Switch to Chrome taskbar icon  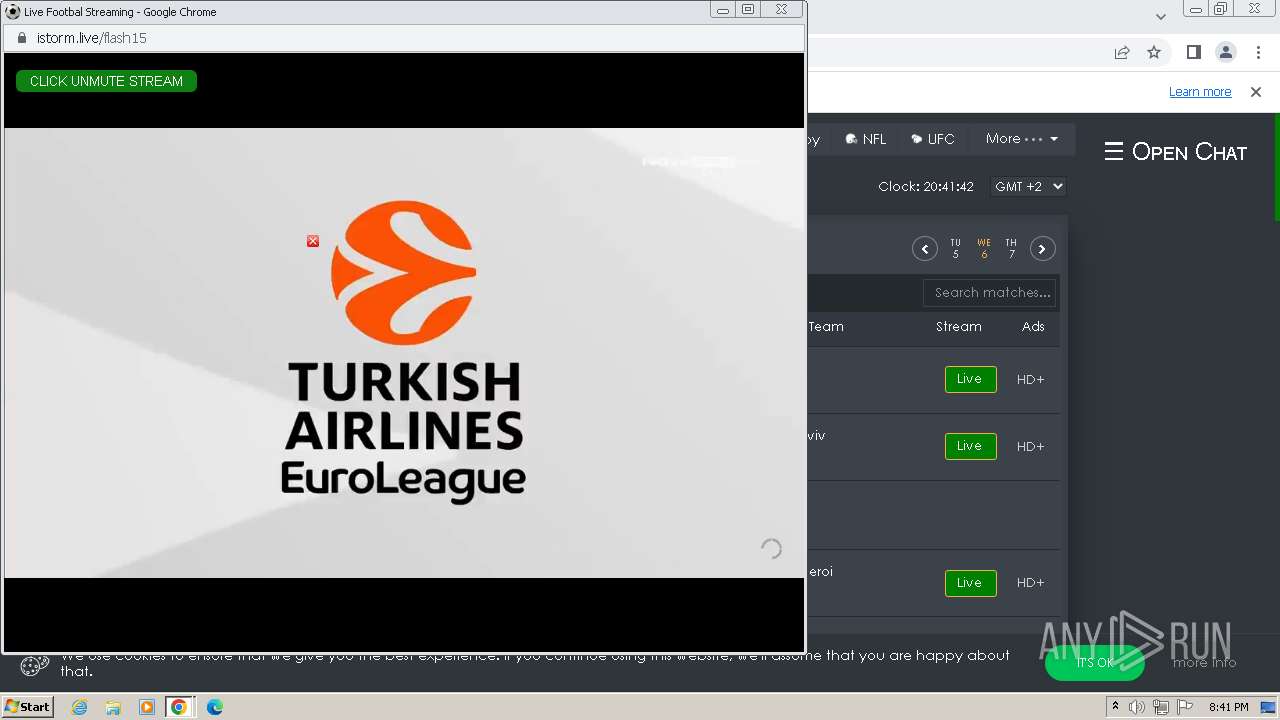179,707
